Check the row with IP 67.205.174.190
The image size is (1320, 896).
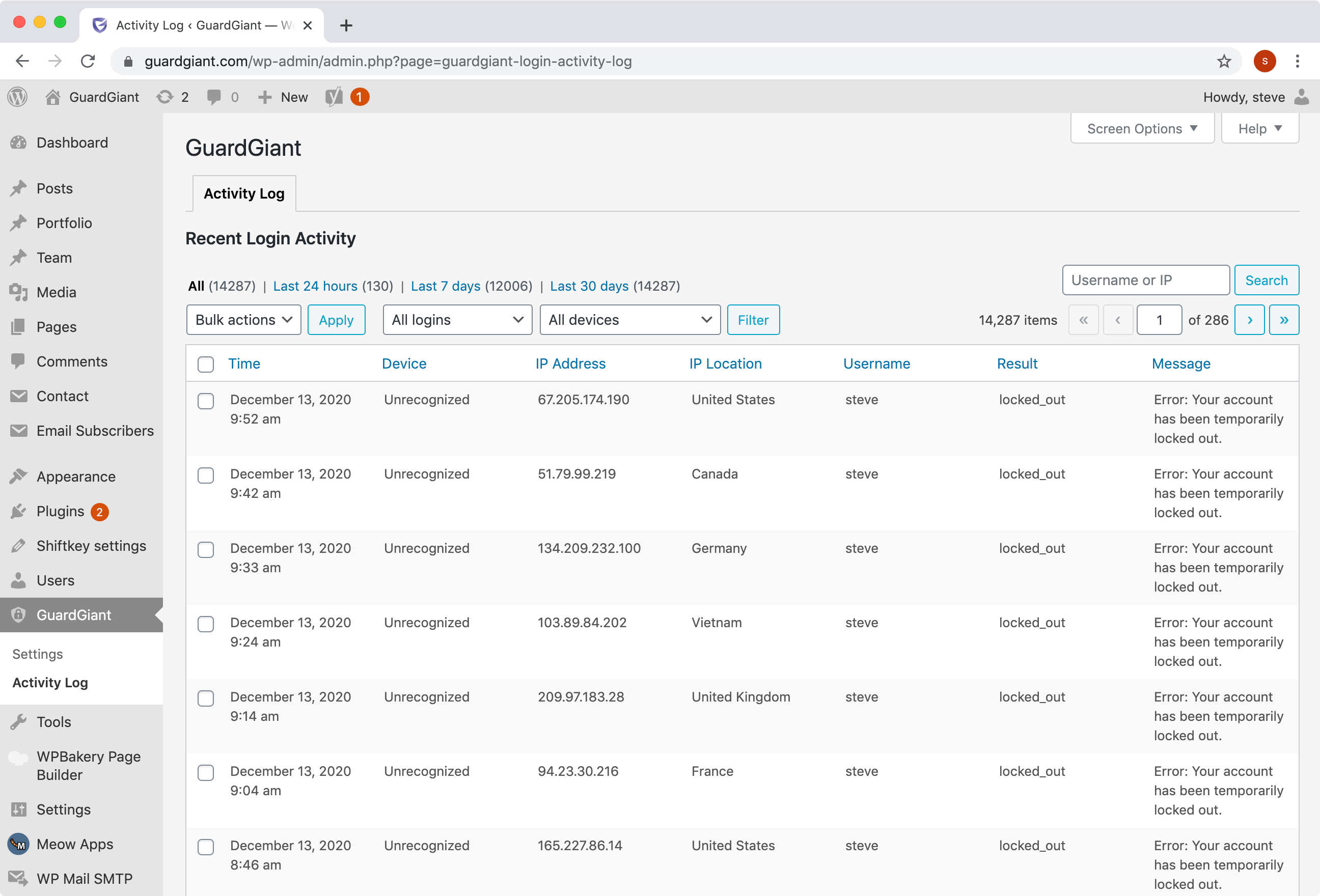(206, 401)
